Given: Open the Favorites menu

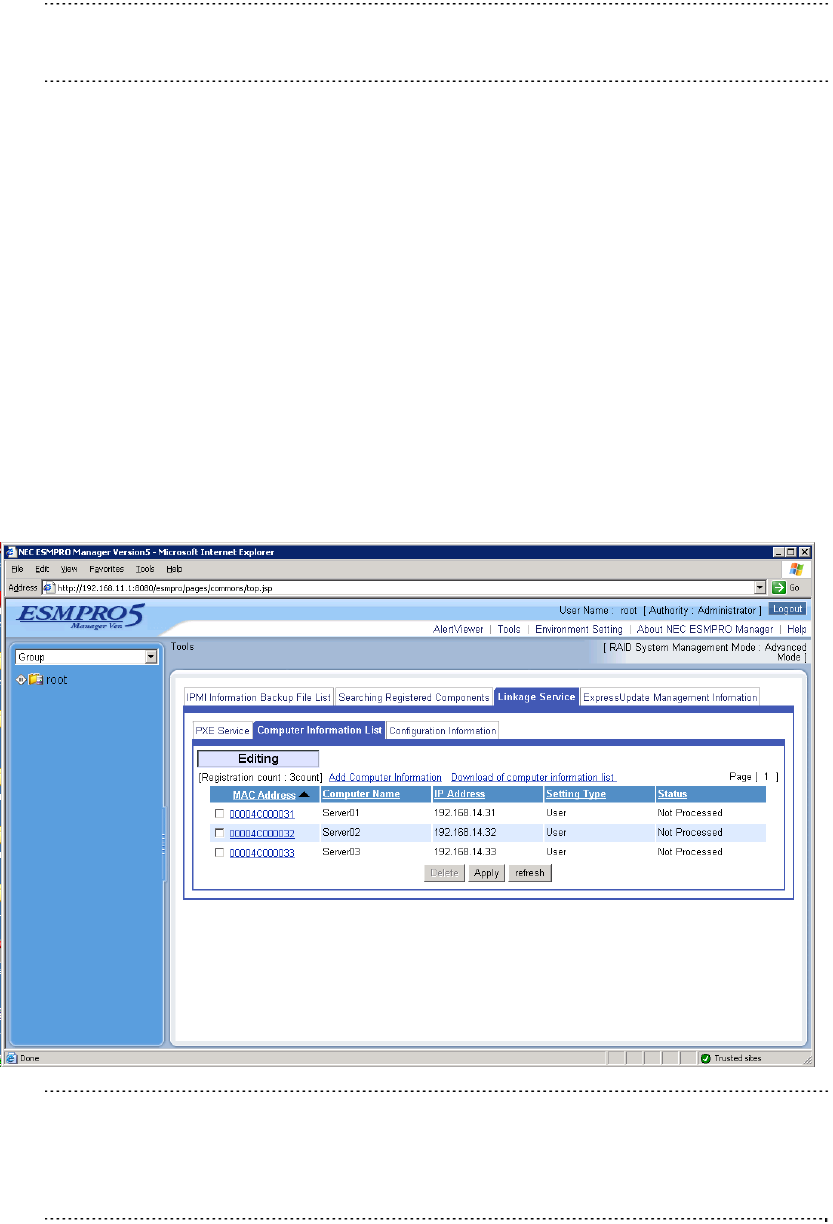Looking at the screenshot, I should pyautogui.click(x=106, y=568).
